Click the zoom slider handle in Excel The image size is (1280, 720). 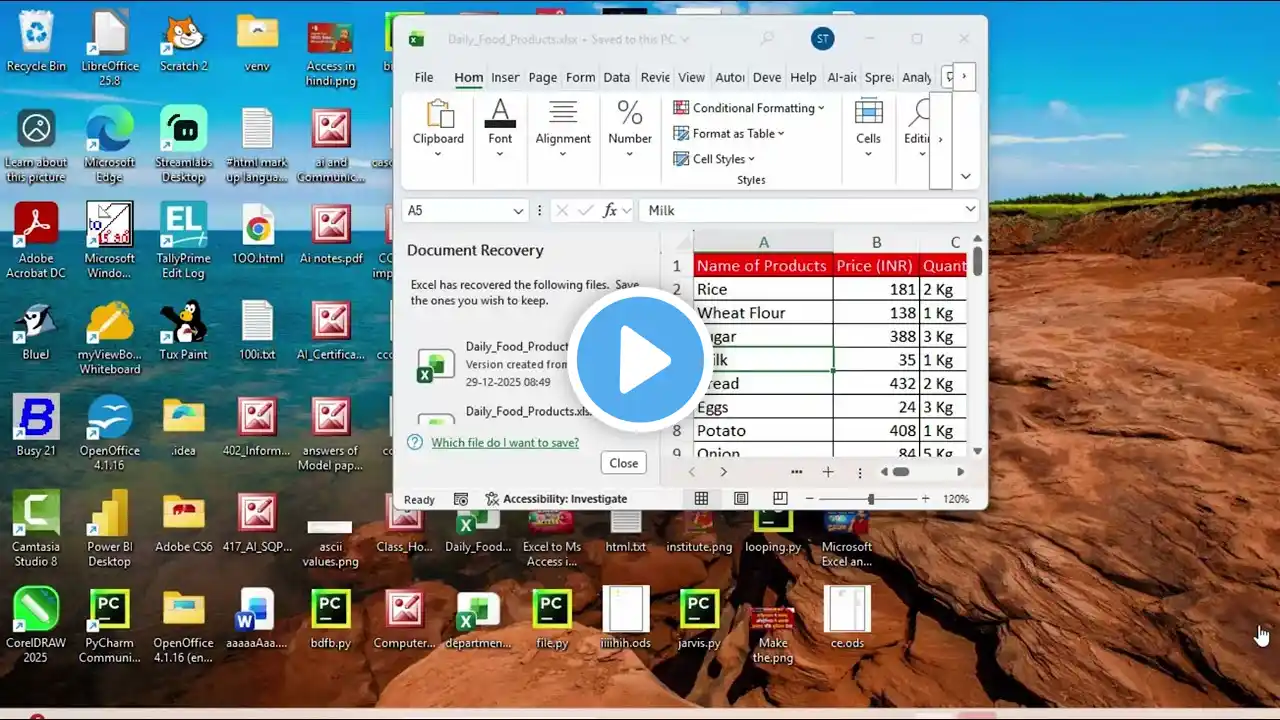(871, 499)
